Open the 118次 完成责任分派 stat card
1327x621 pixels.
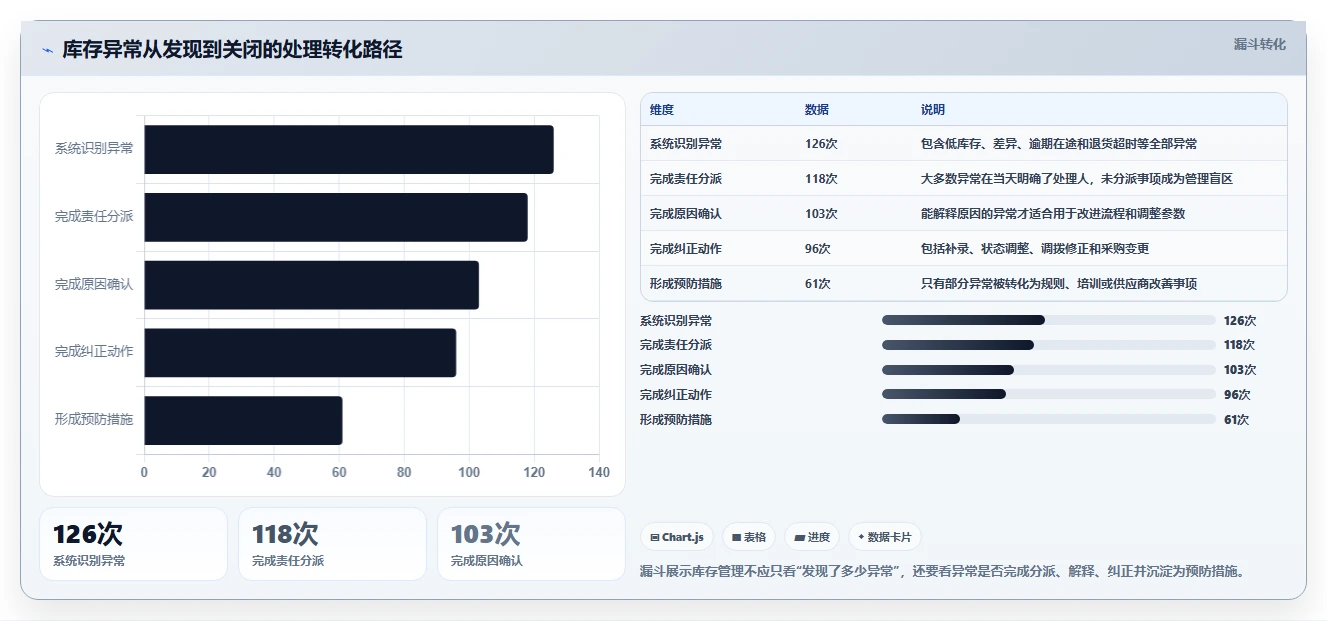click(x=332, y=544)
